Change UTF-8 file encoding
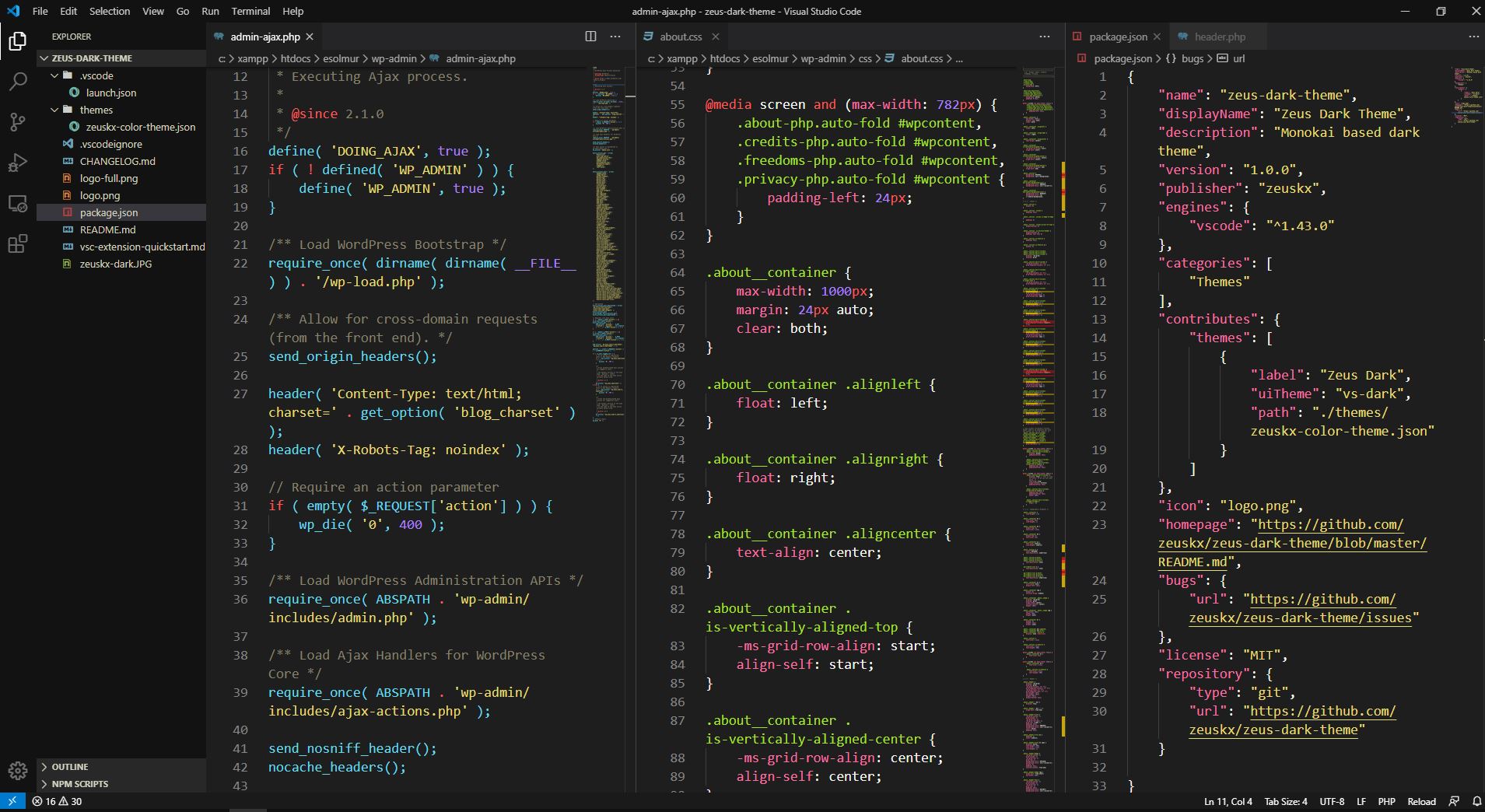The height and width of the screenshot is (812, 1485). point(1331,801)
